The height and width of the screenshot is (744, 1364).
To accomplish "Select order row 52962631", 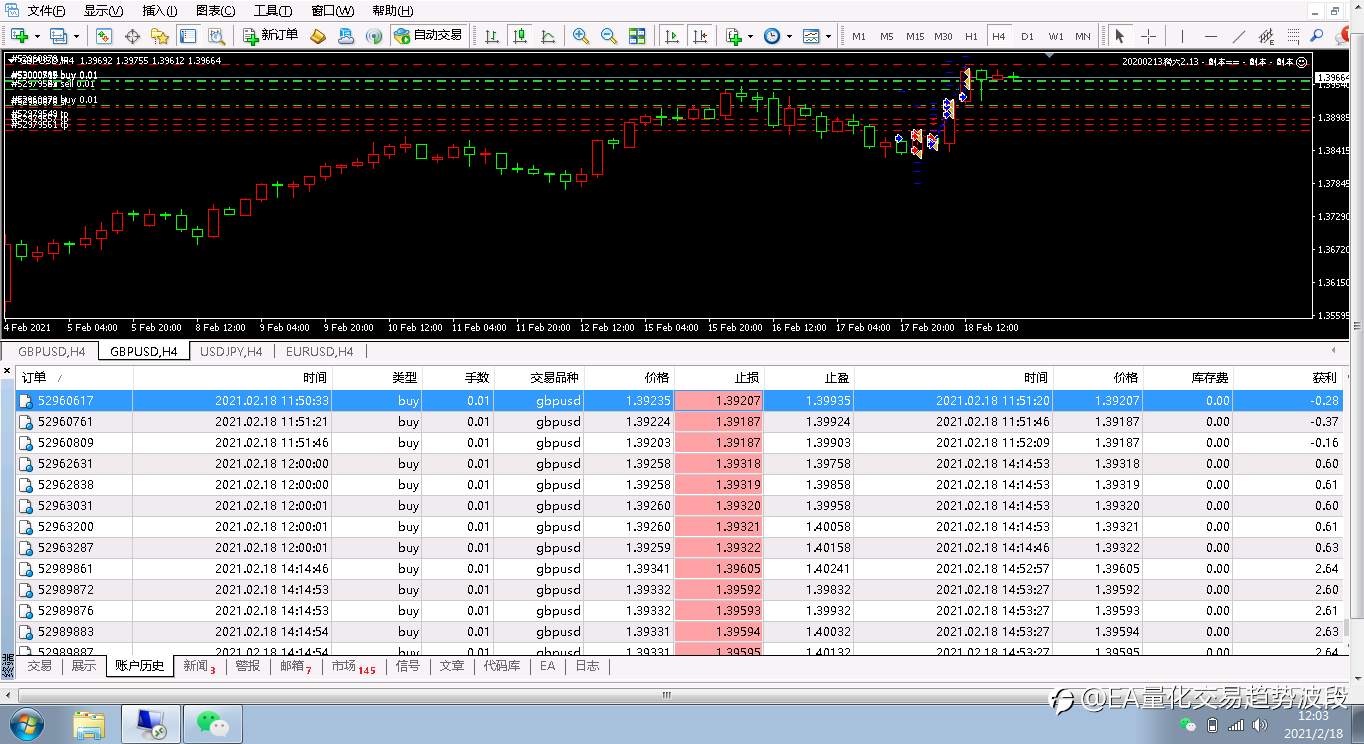I will 679,464.
